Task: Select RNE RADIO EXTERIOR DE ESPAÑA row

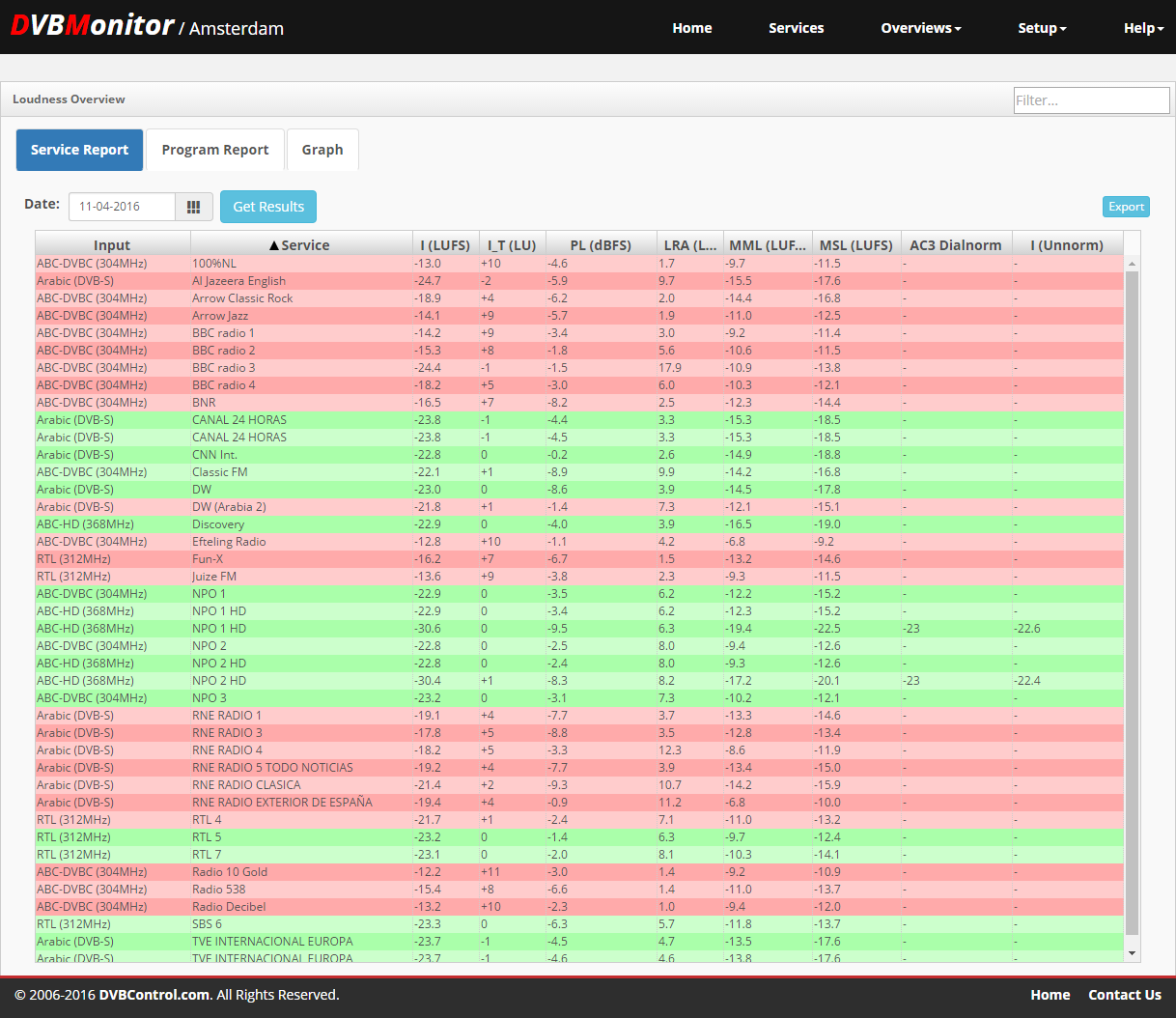Action: click(x=579, y=803)
